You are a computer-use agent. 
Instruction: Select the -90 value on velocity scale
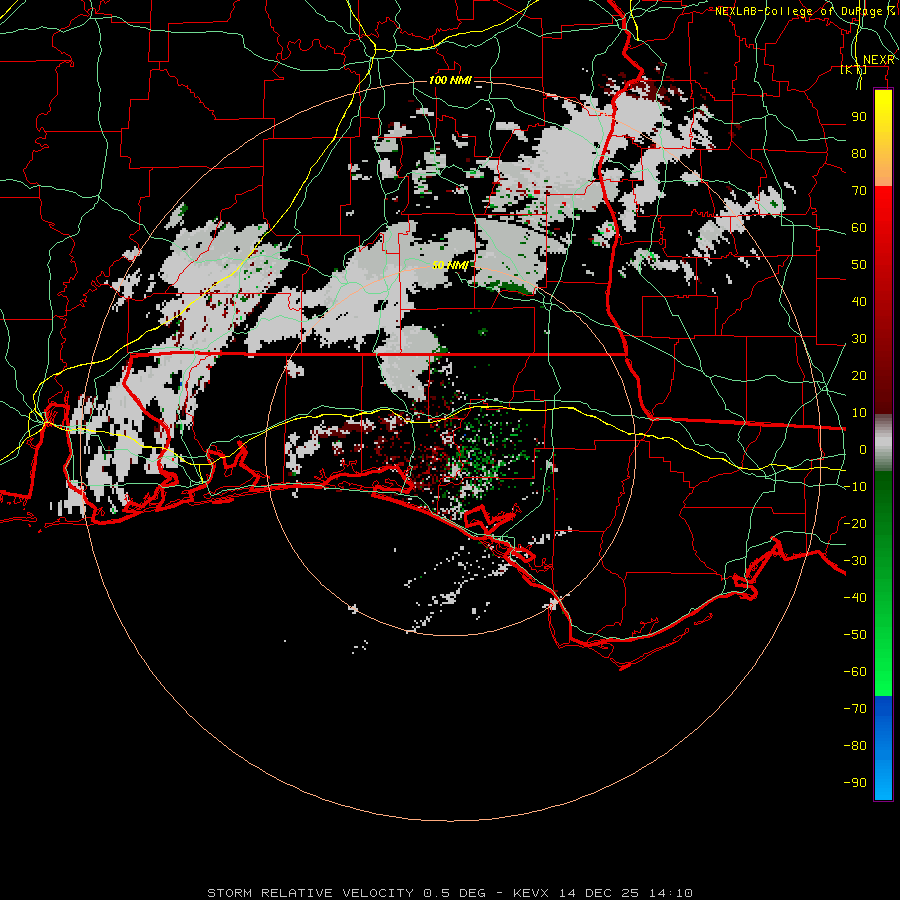(x=855, y=782)
